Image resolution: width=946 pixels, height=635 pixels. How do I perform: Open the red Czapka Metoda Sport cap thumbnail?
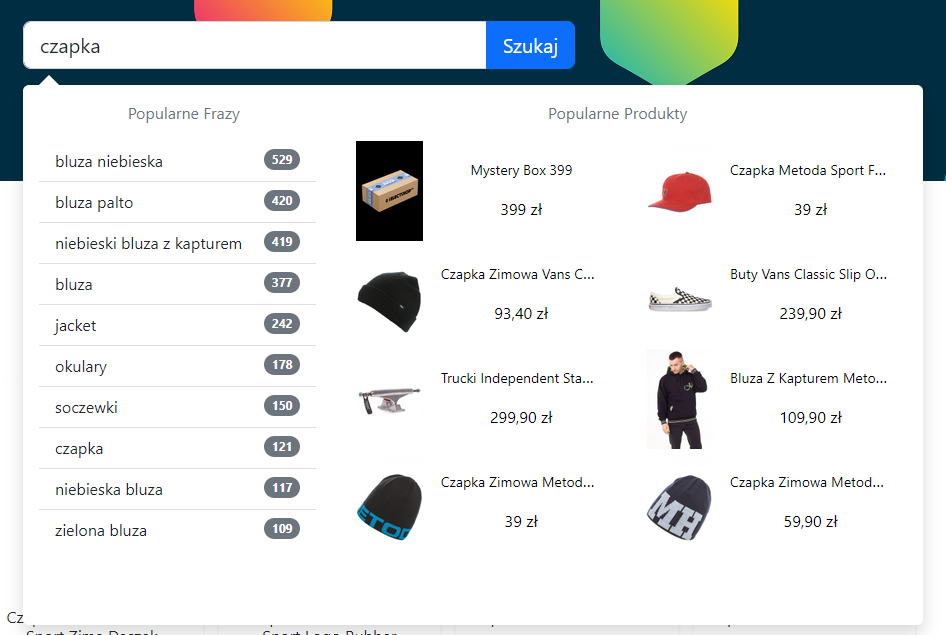coord(679,191)
